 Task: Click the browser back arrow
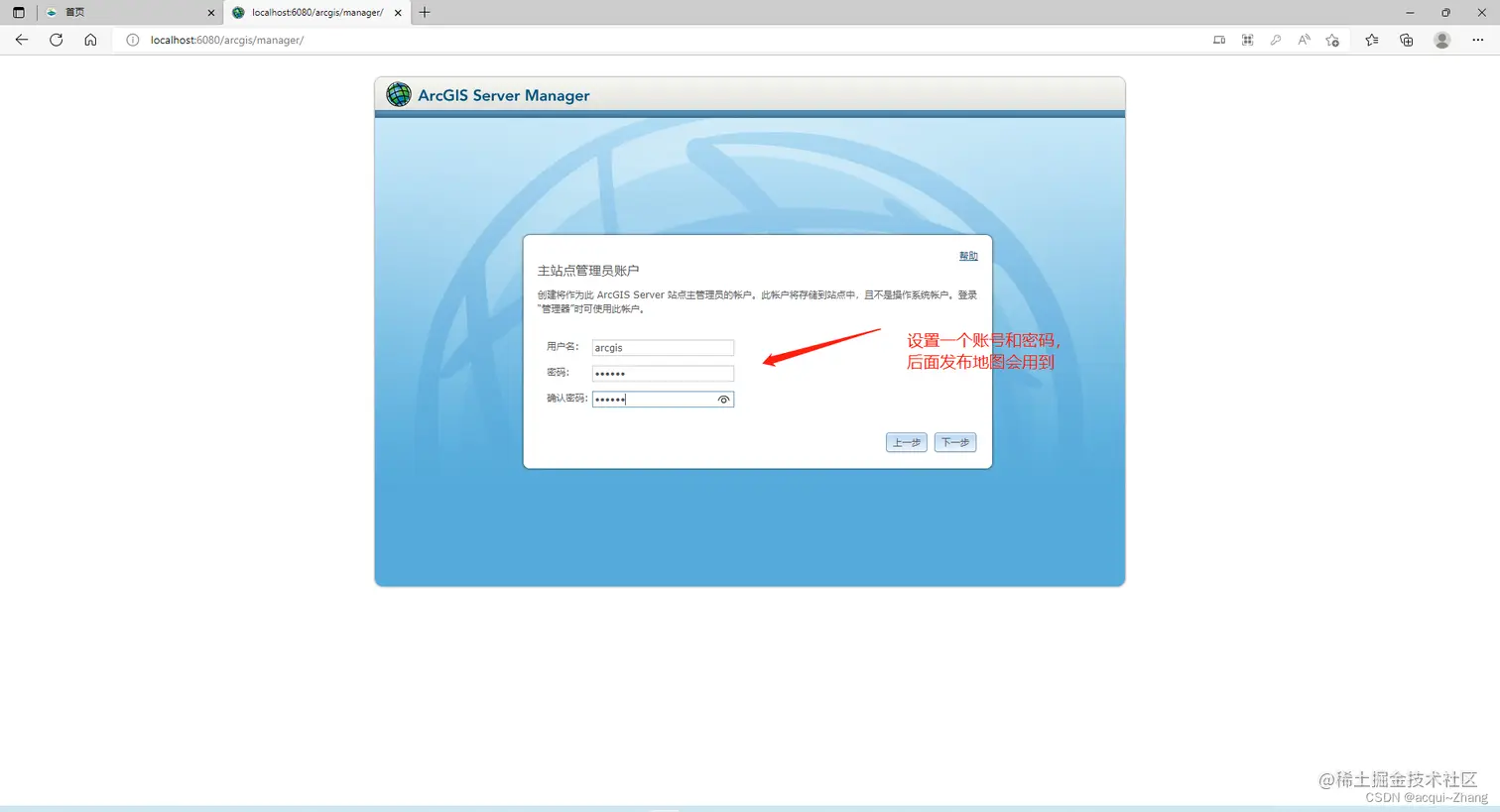[22, 40]
